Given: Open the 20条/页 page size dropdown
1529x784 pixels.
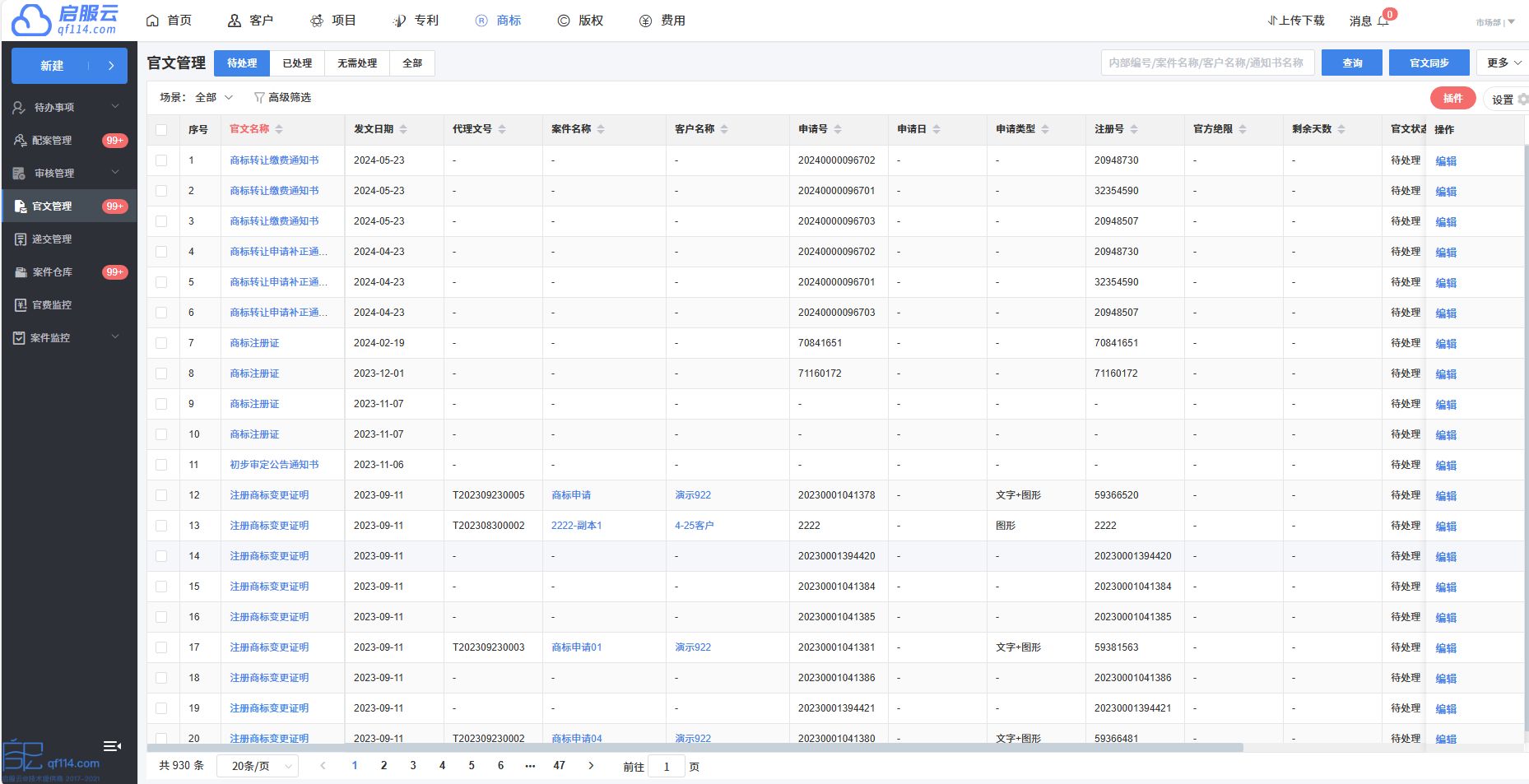Looking at the screenshot, I should pyautogui.click(x=258, y=766).
